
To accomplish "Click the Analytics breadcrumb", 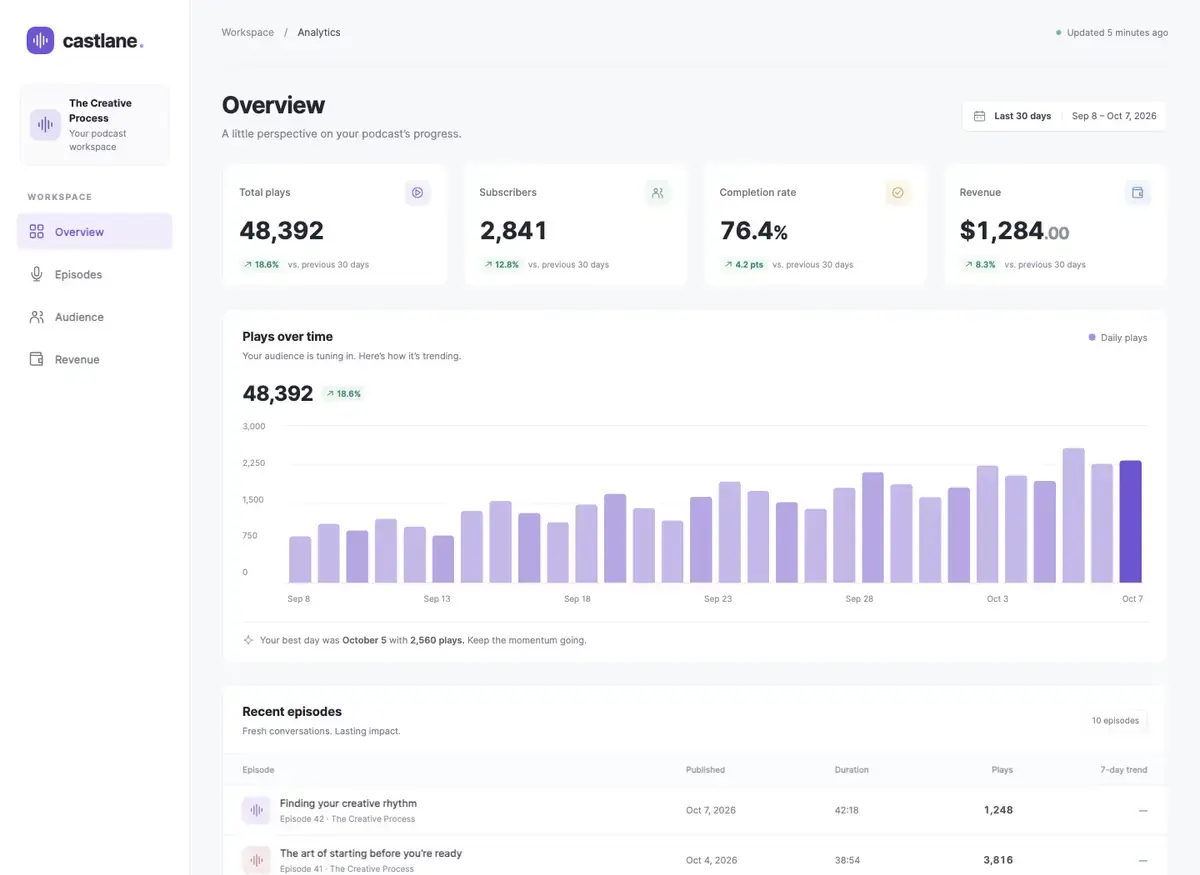I will [x=319, y=33].
